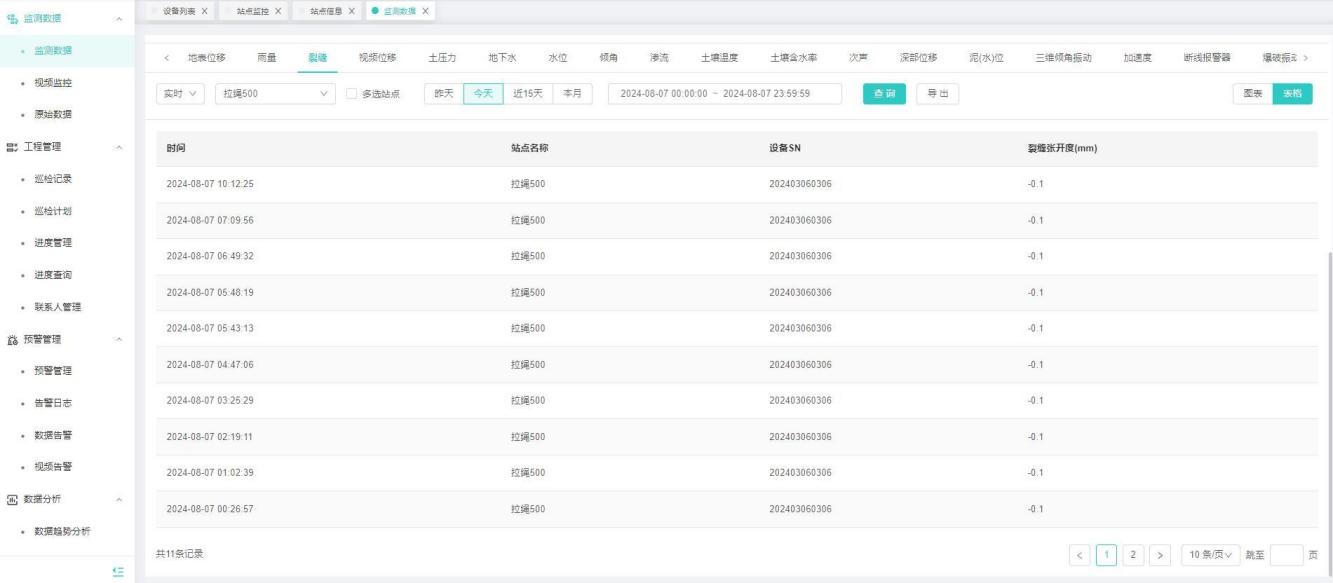Open the 10条/页 page size dropdown
This screenshot has width=1333, height=583.
(1210, 554)
